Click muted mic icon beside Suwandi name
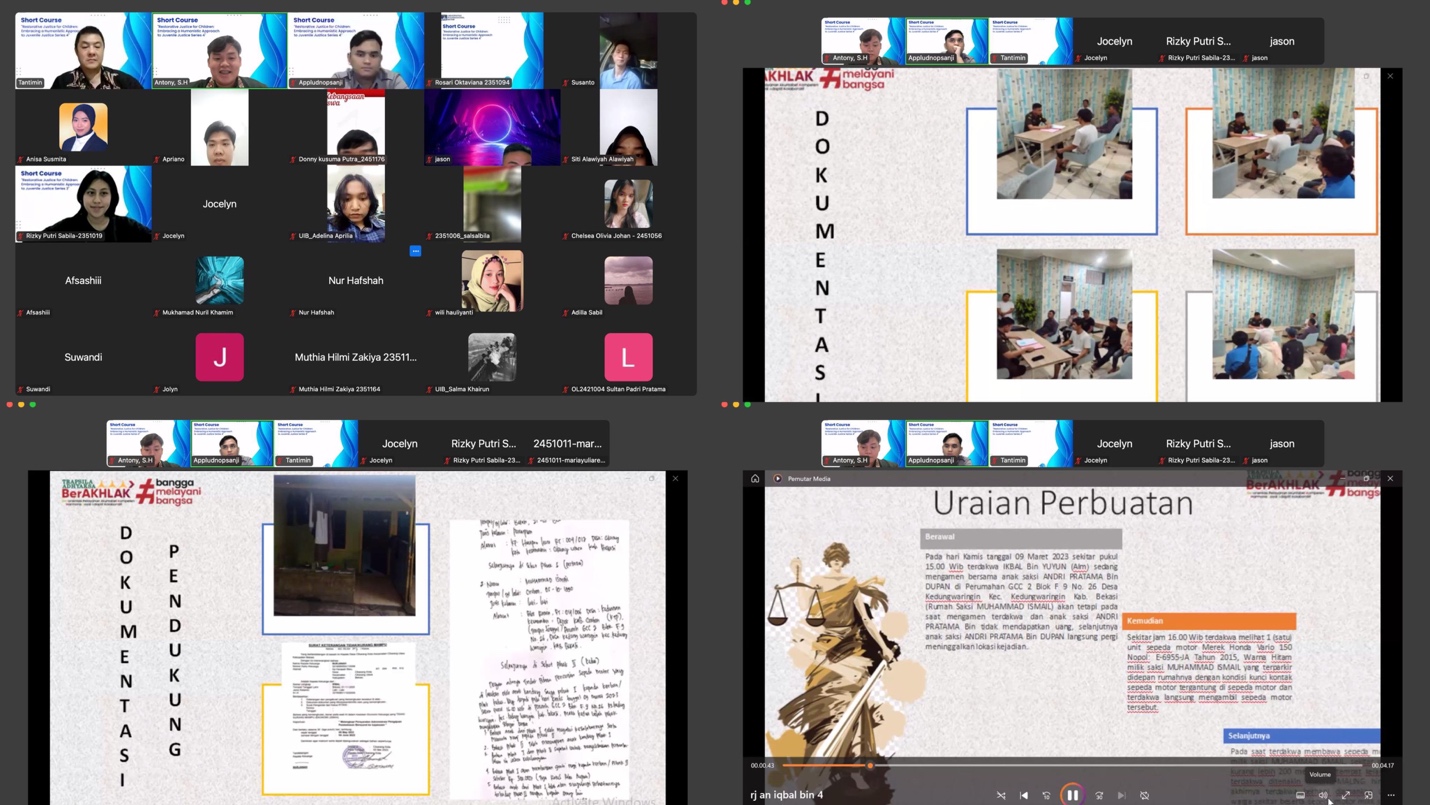 (21, 389)
